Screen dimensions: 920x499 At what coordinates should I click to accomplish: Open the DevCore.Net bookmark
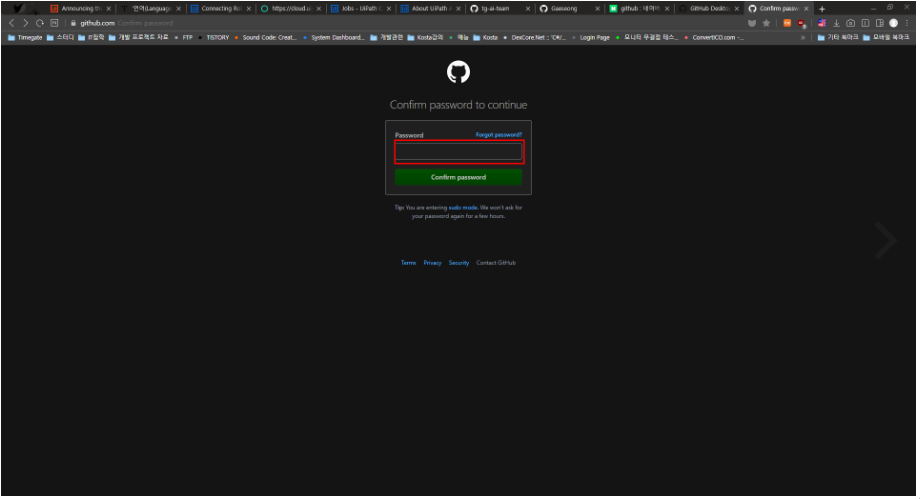[535, 38]
